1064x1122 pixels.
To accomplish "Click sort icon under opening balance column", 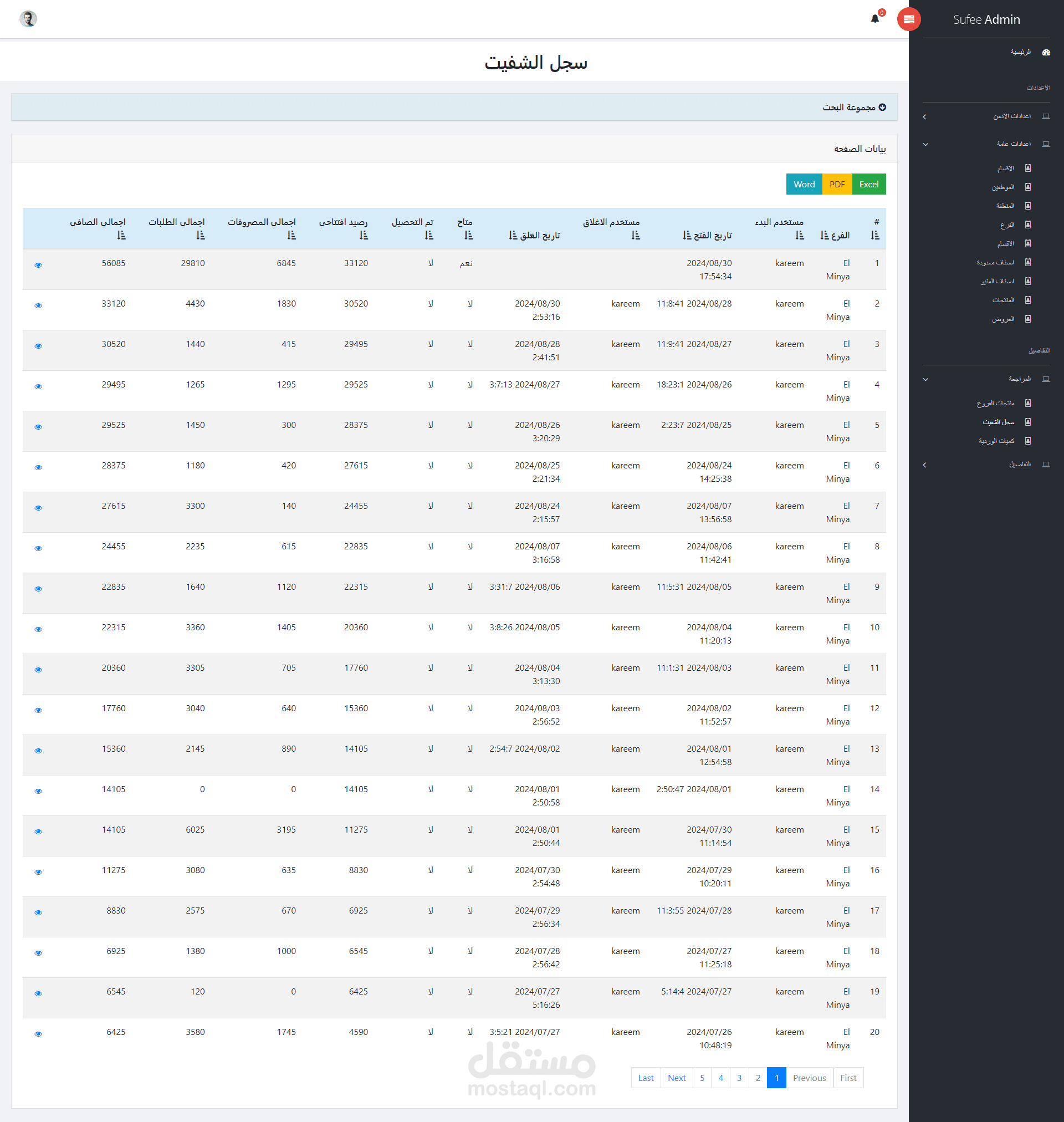I will [x=364, y=236].
